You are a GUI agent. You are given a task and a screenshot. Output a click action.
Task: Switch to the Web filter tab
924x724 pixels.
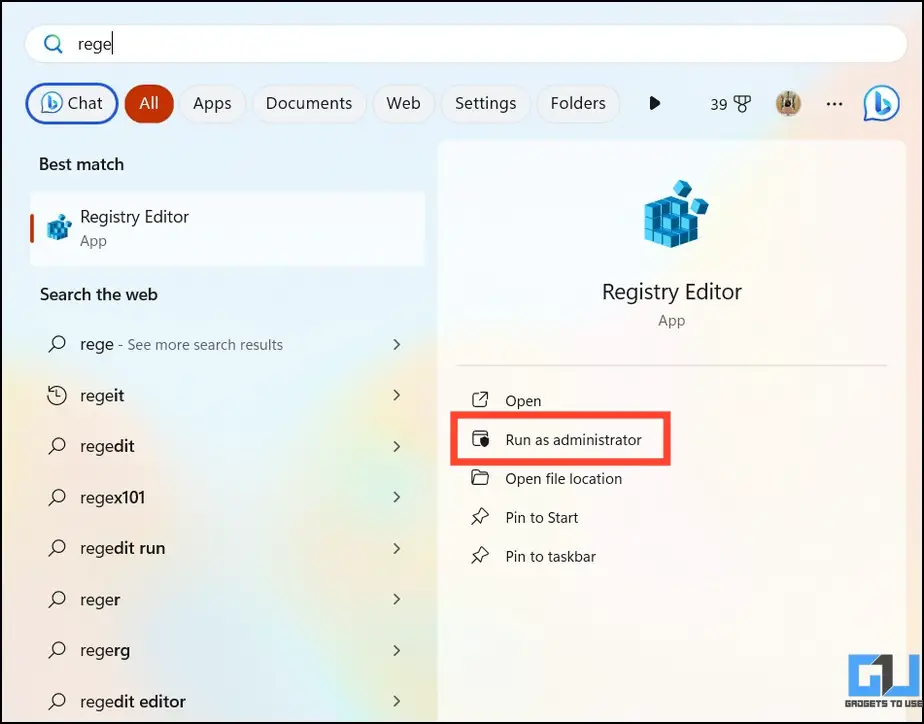404,104
